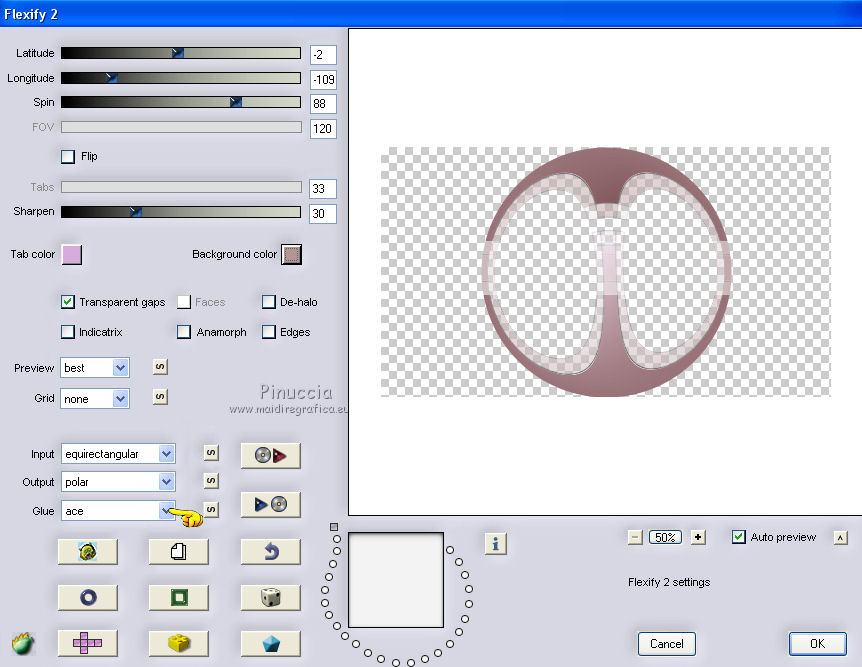The width and height of the screenshot is (862, 667).
Task: Click the 50% zoom level button
Action: 665,537
